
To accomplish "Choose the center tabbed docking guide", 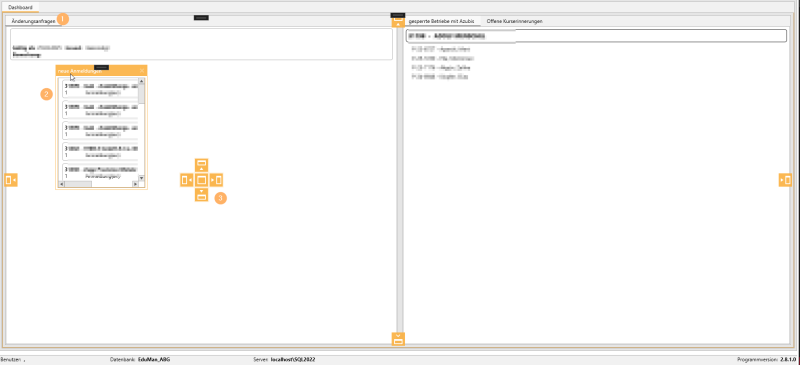I will point(202,180).
